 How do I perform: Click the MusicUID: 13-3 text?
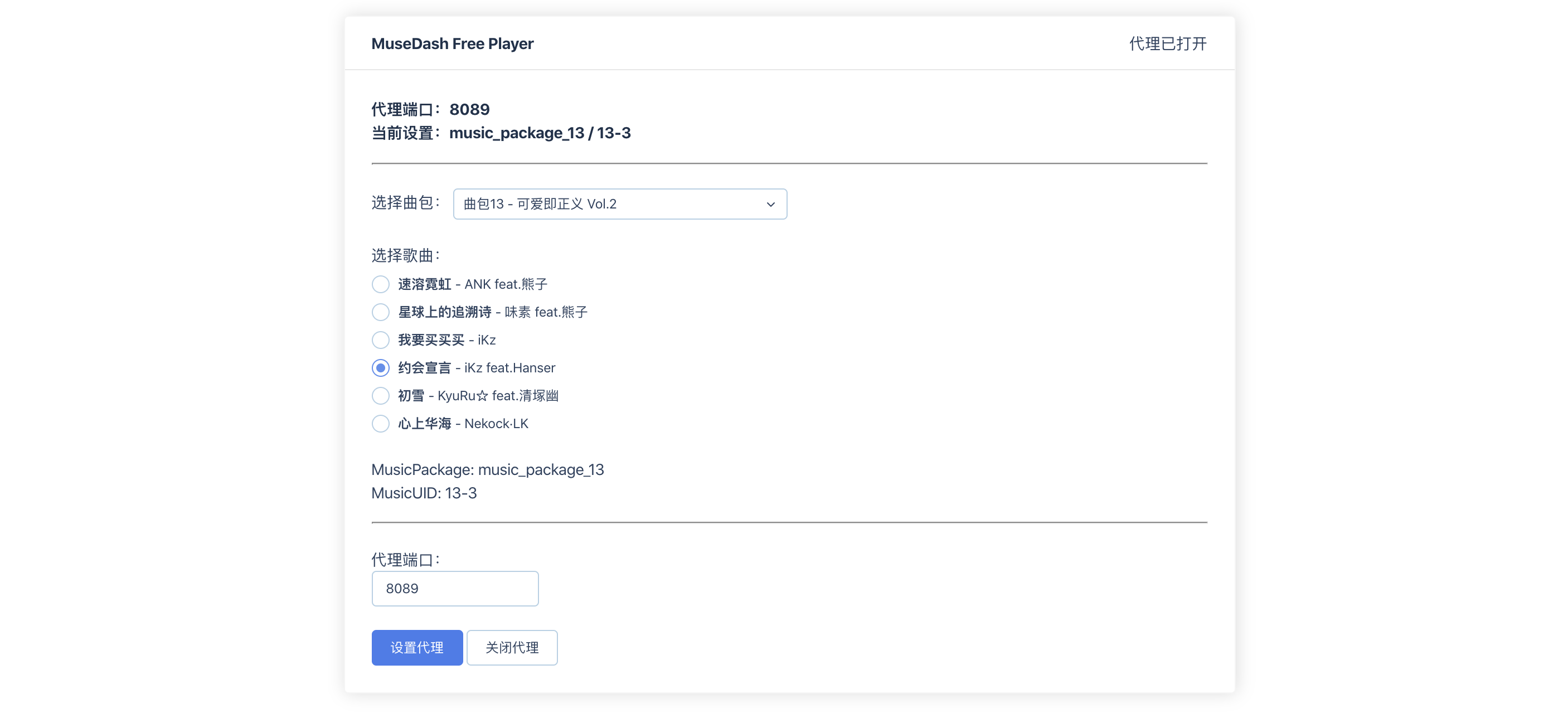[x=424, y=493]
